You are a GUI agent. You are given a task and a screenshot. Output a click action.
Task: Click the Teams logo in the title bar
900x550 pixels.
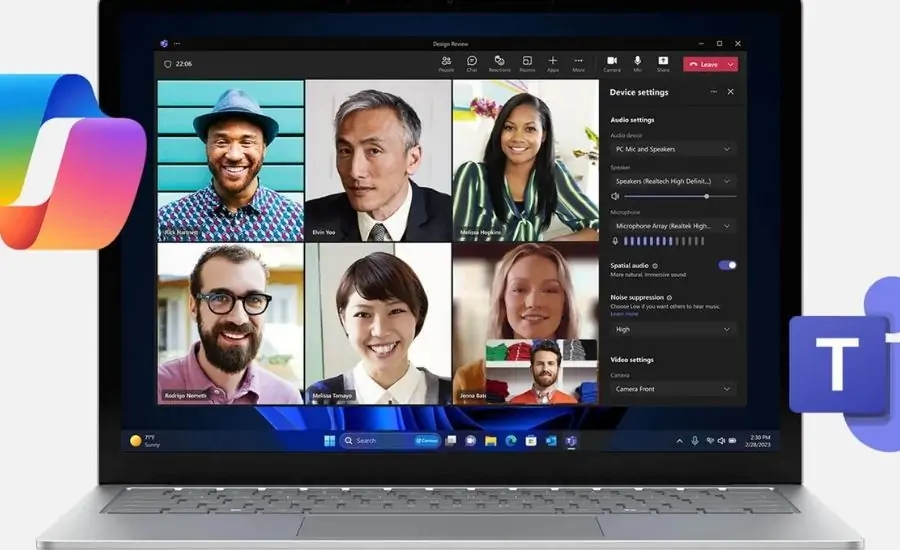(164, 44)
